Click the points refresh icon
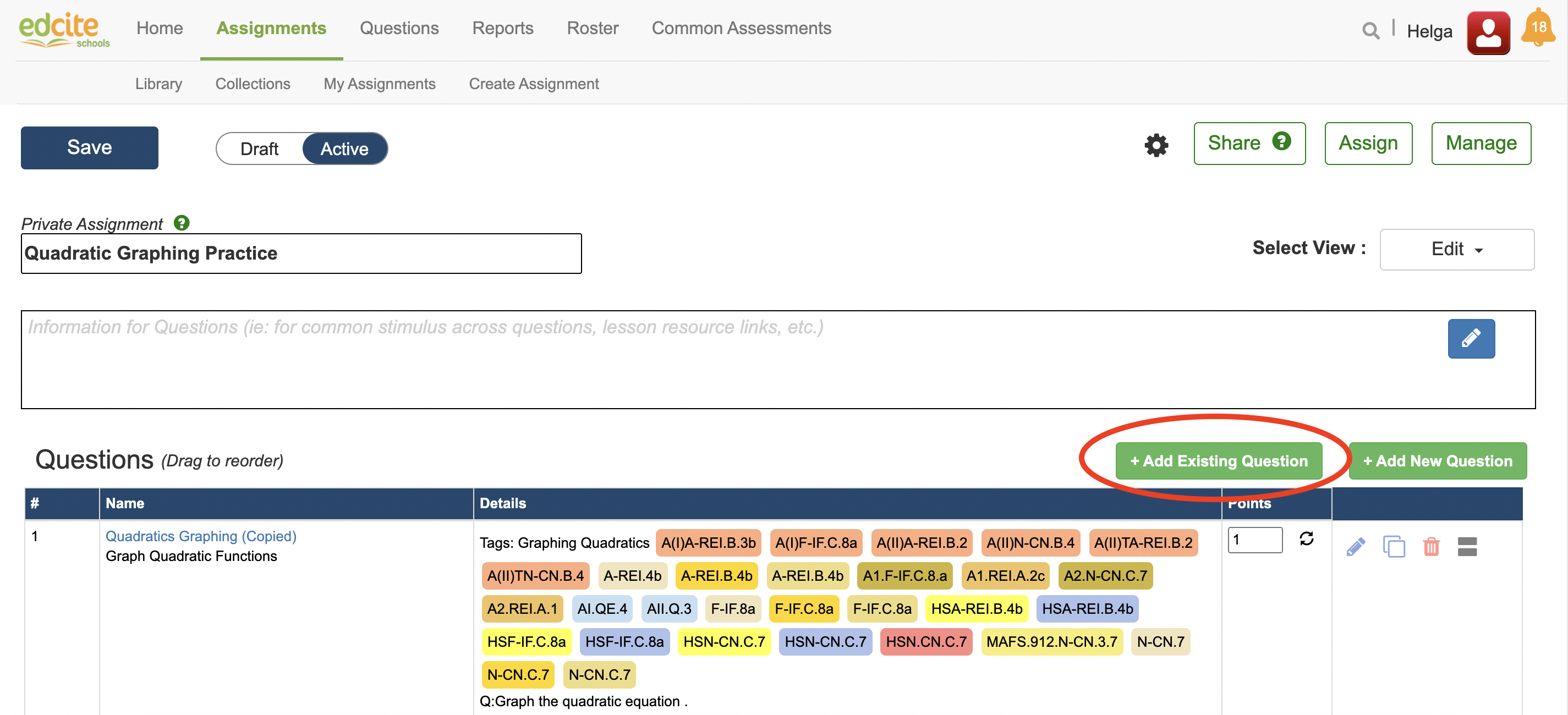 pyautogui.click(x=1306, y=538)
